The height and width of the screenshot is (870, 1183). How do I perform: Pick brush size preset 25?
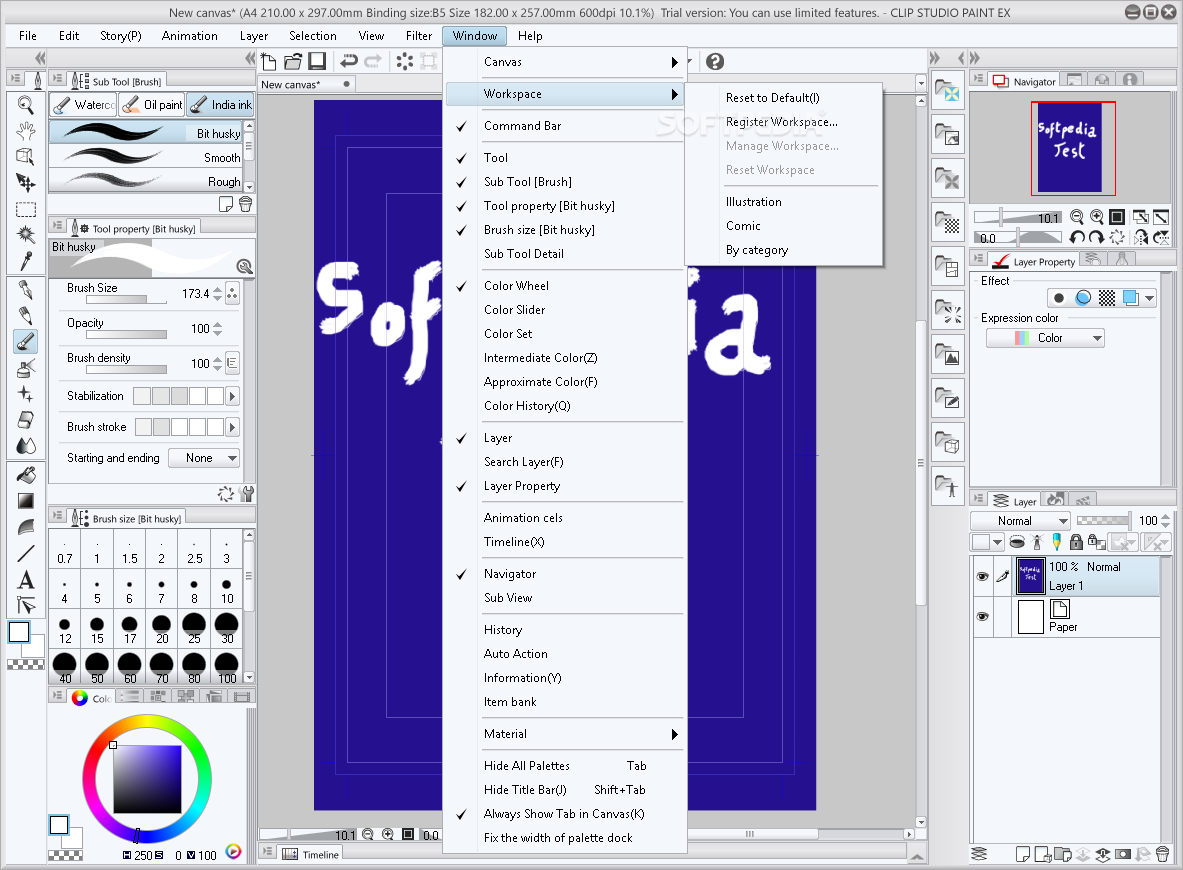click(x=194, y=628)
